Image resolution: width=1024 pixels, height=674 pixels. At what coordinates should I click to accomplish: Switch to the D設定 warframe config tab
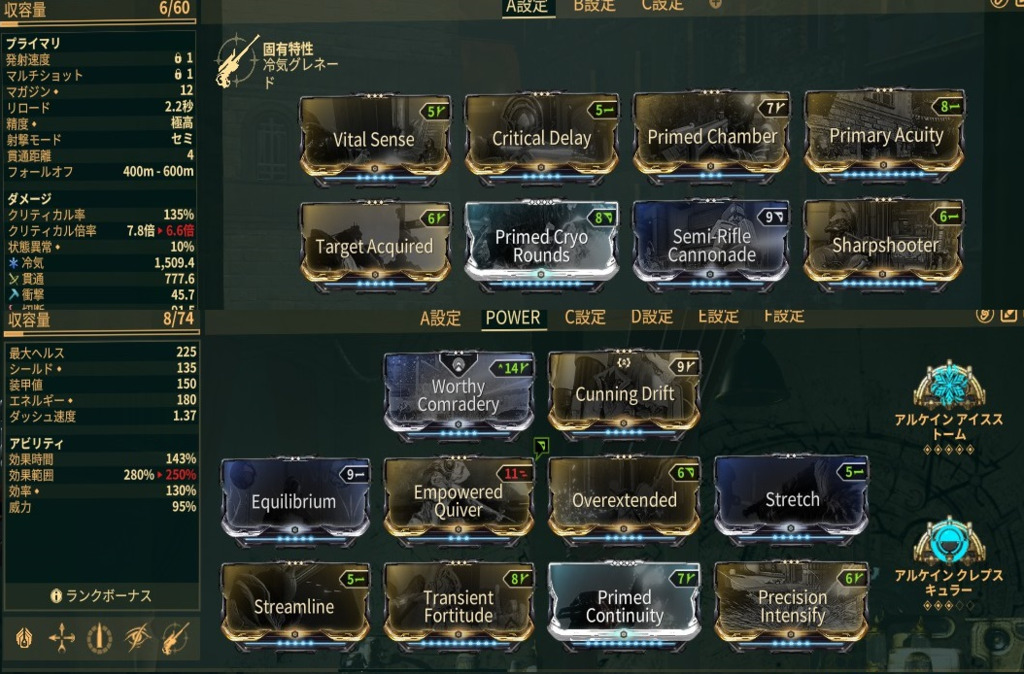pyautogui.click(x=651, y=317)
